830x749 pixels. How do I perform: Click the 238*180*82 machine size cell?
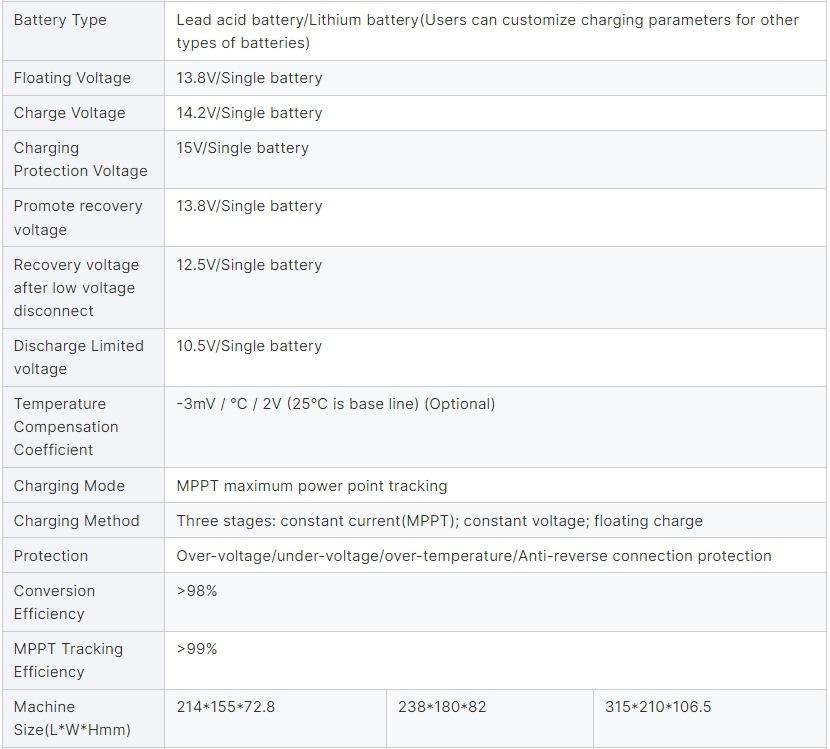(x=442, y=707)
